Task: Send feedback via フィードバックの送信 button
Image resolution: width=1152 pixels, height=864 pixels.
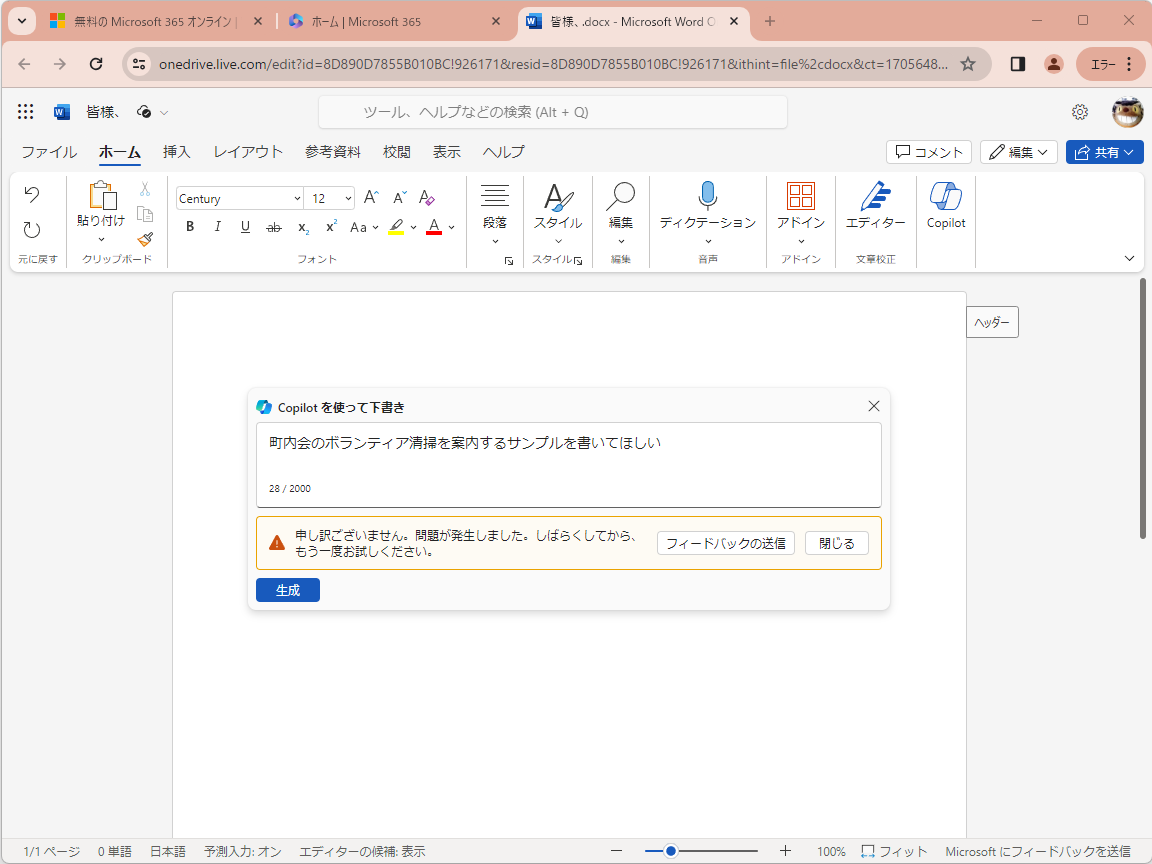Action: (725, 543)
